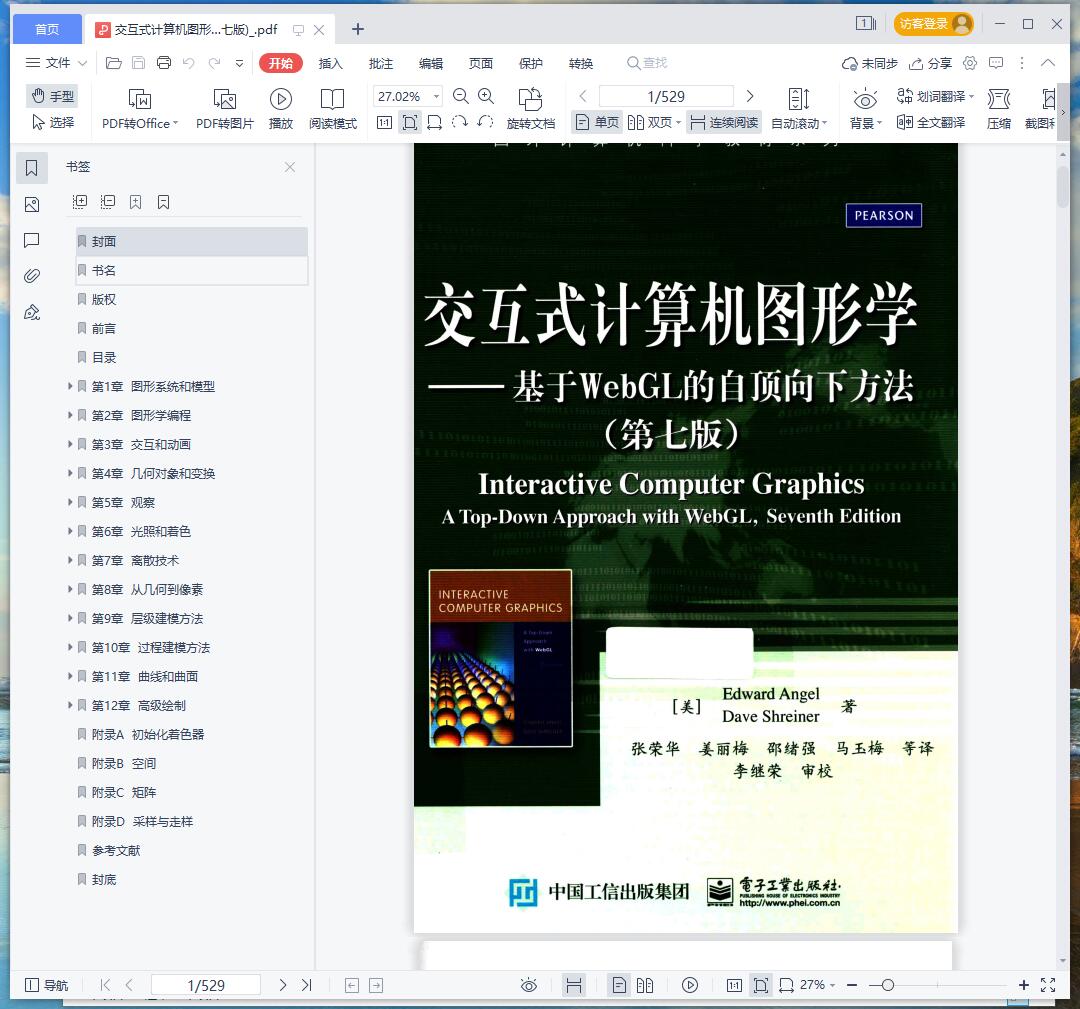Toggle 导航 navigation pane in status bar
This screenshot has width=1080, height=1009.
[x=46, y=985]
